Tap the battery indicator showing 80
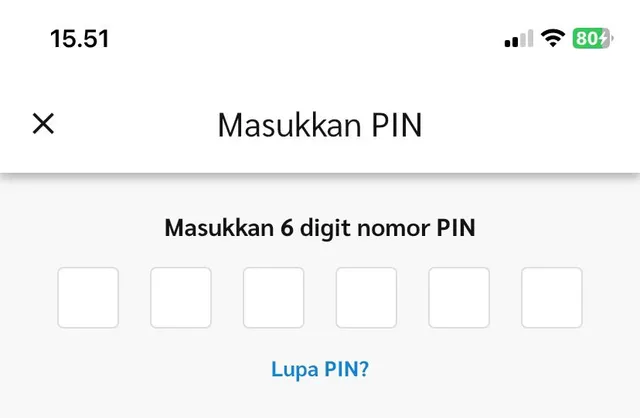640x418 pixels. [592, 39]
